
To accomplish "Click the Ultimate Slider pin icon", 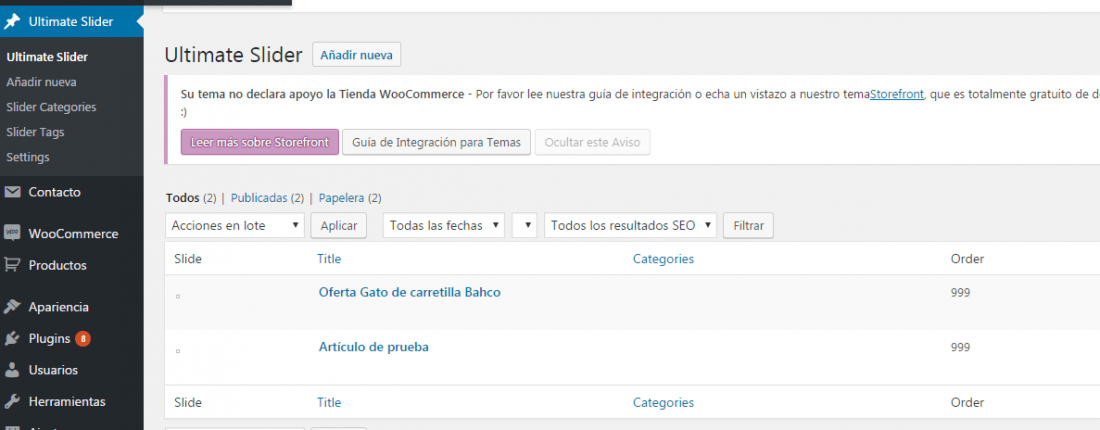I will click(12, 22).
